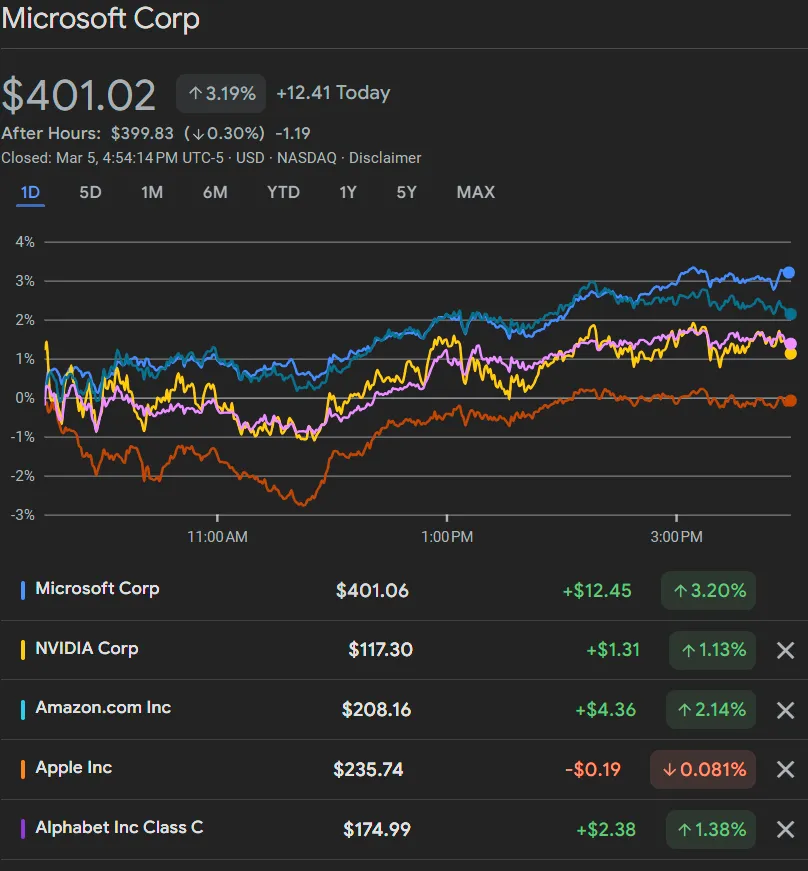808x871 pixels.
Task: Click the orange Apple line endpoint dot
Action: pyautogui.click(x=789, y=400)
